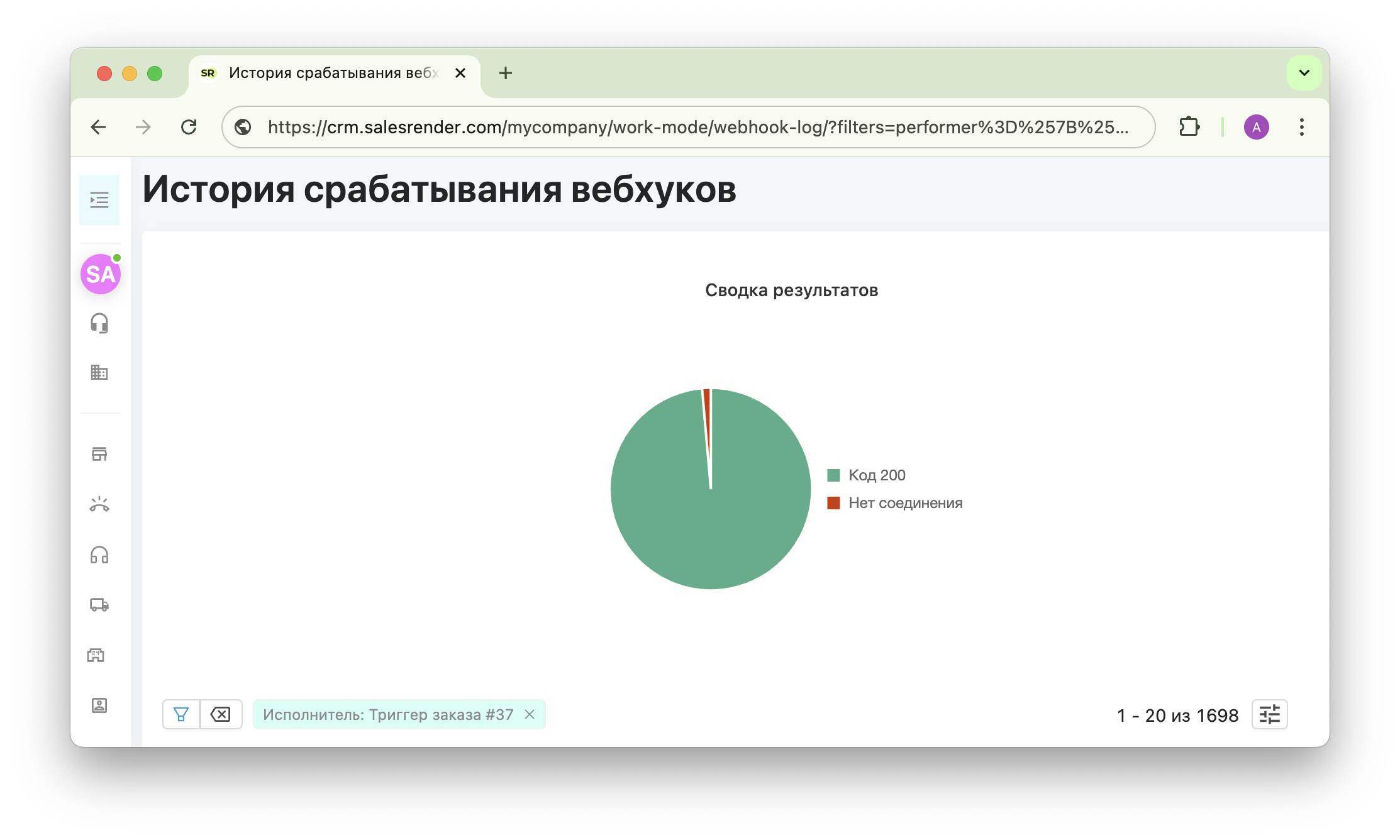Click the pagination text '1 - 20 из 1698'
The width and height of the screenshot is (1400, 840).
tap(1177, 715)
